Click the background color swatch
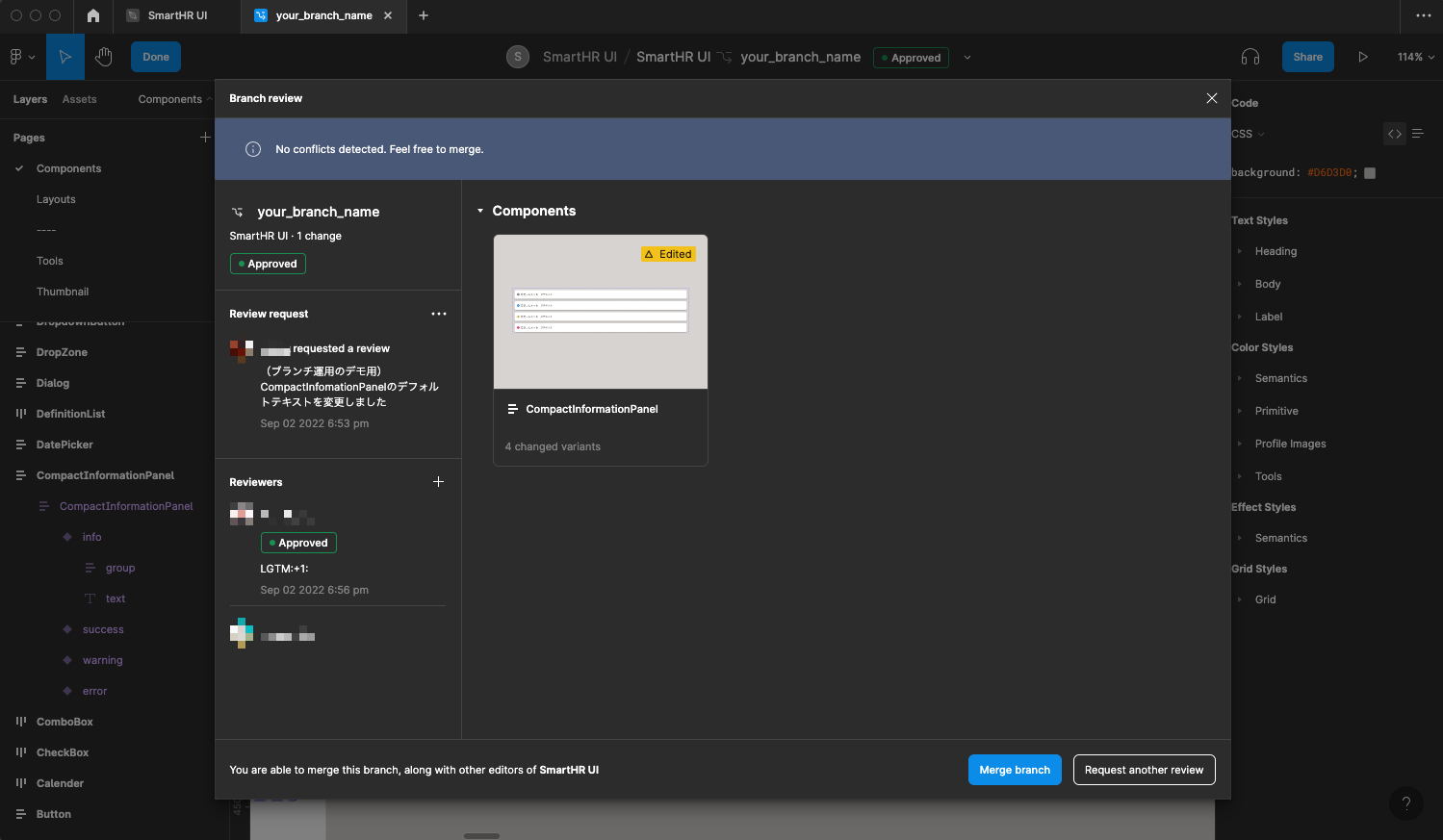The width and height of the screenshot is (1443, 840). click(x=1370, y=173)
